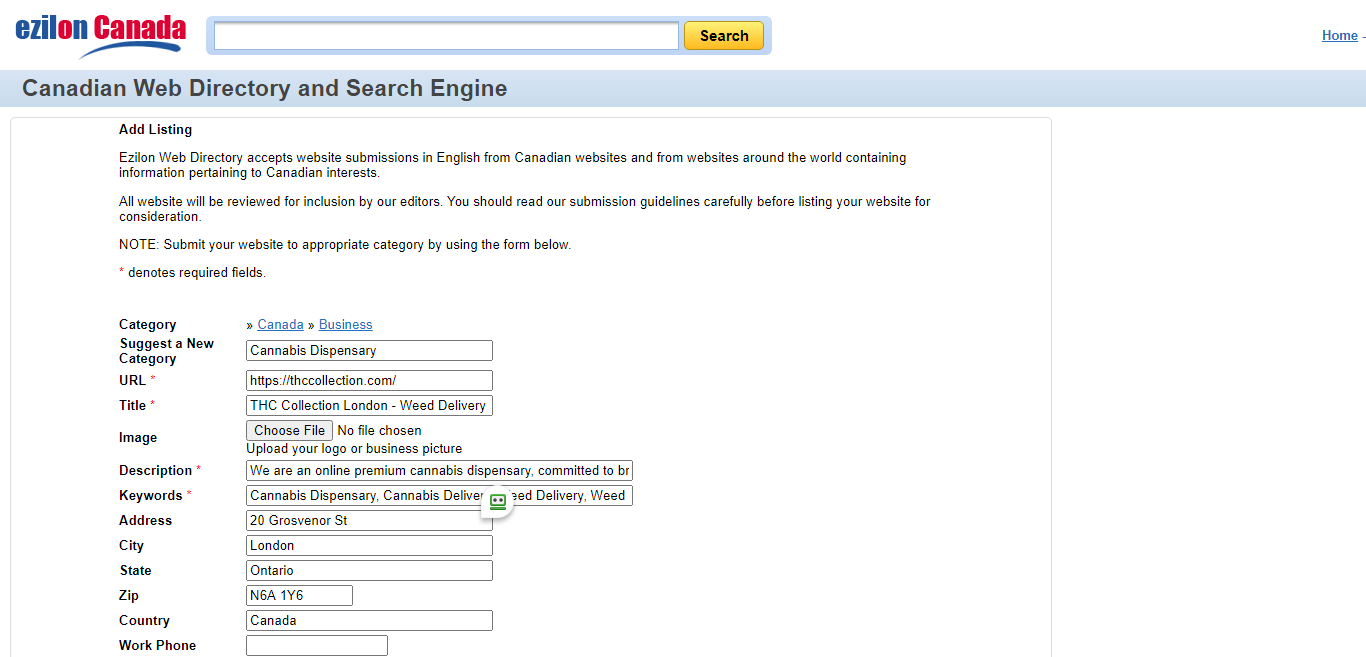Click the yellow Search button

pyautogui.click(x=724, y=36)
